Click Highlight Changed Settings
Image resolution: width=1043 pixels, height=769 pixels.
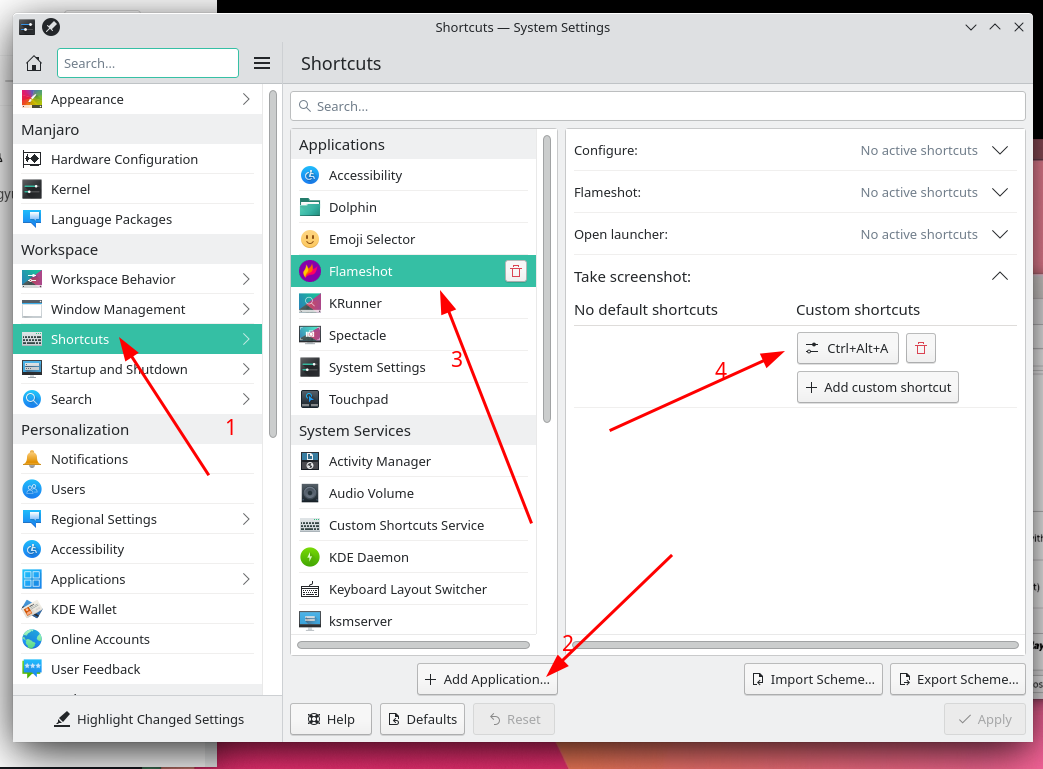(148, 719)
